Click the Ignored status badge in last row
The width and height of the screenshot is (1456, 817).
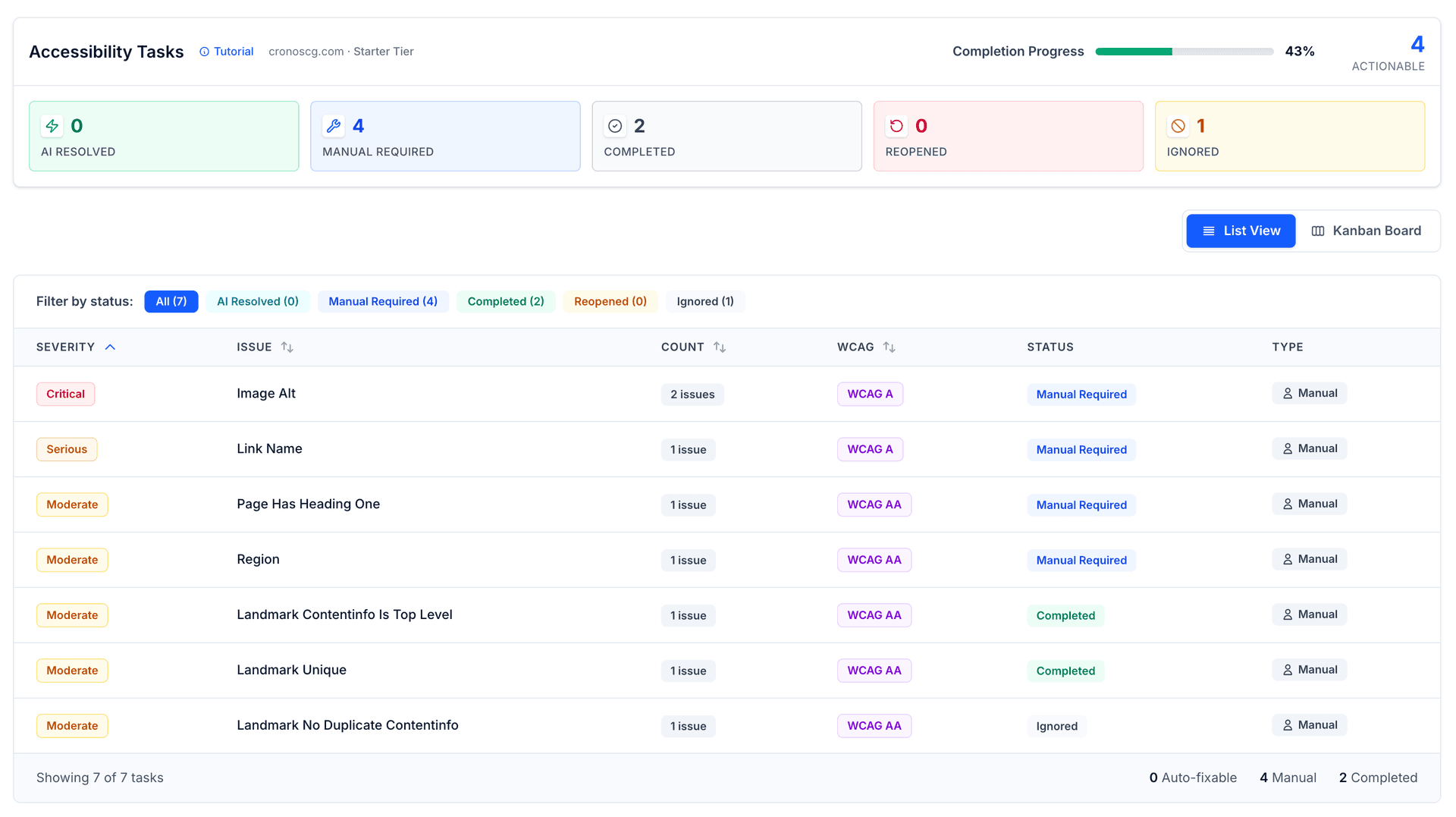point(1056,727)
